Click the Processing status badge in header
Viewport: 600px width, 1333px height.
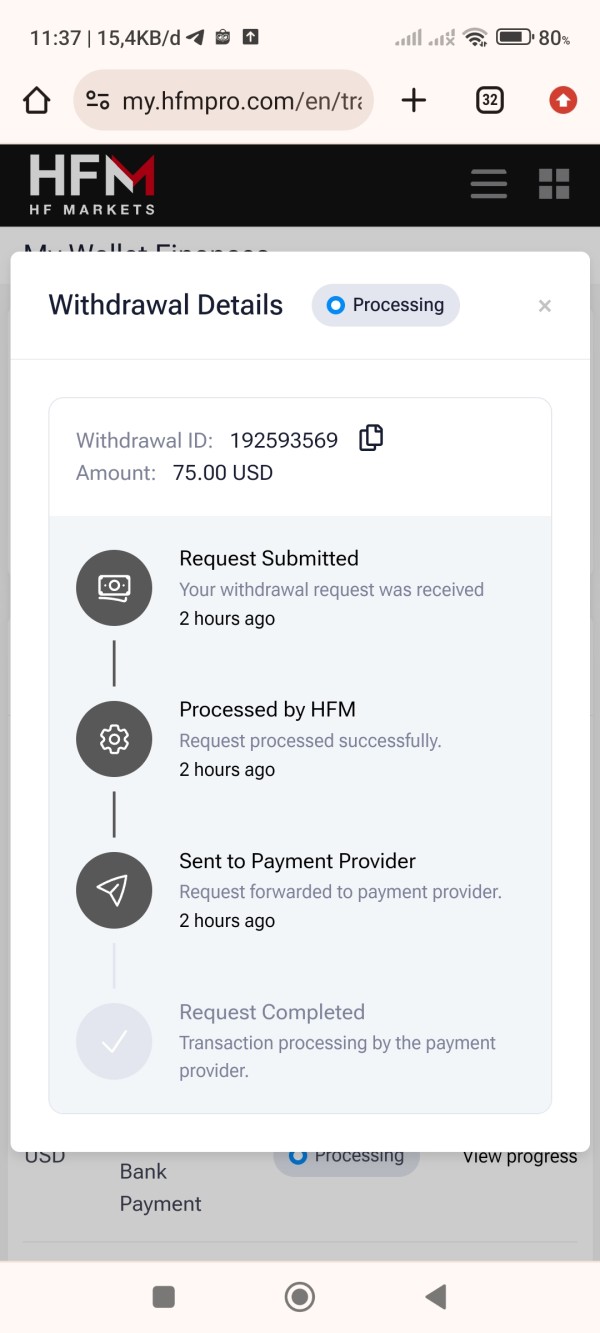tap(386, 305)
